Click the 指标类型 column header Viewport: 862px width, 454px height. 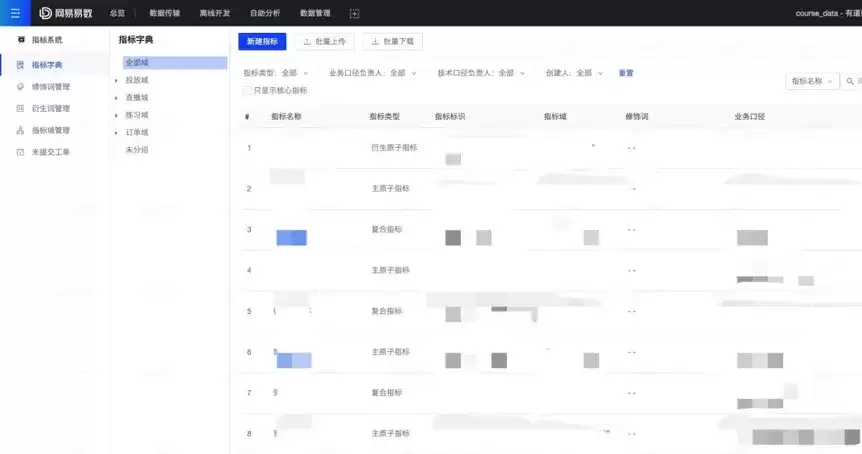pyautogui.click(x=385, y=117)
